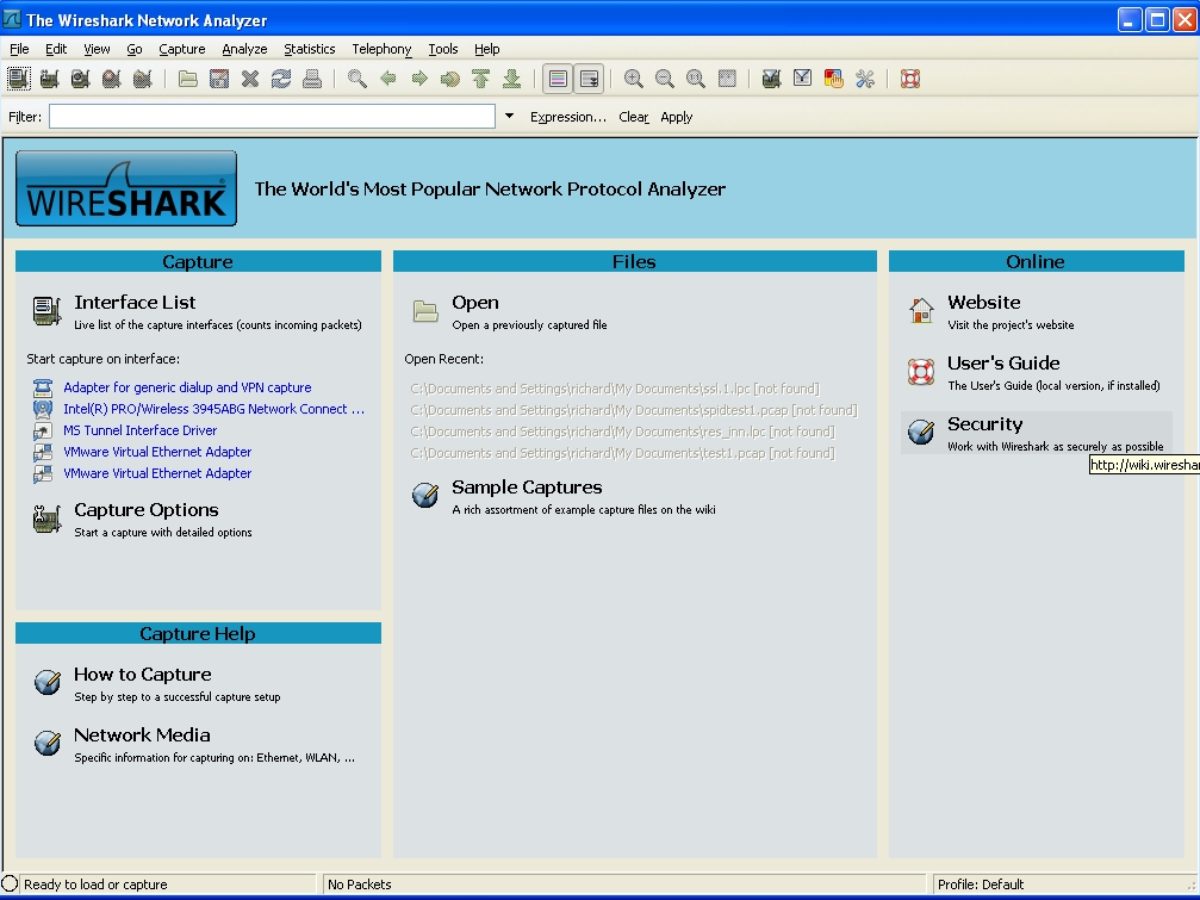Restart the live capture toolbar icon
This screenshot has height=900, width=1200.
click(142, 79)
